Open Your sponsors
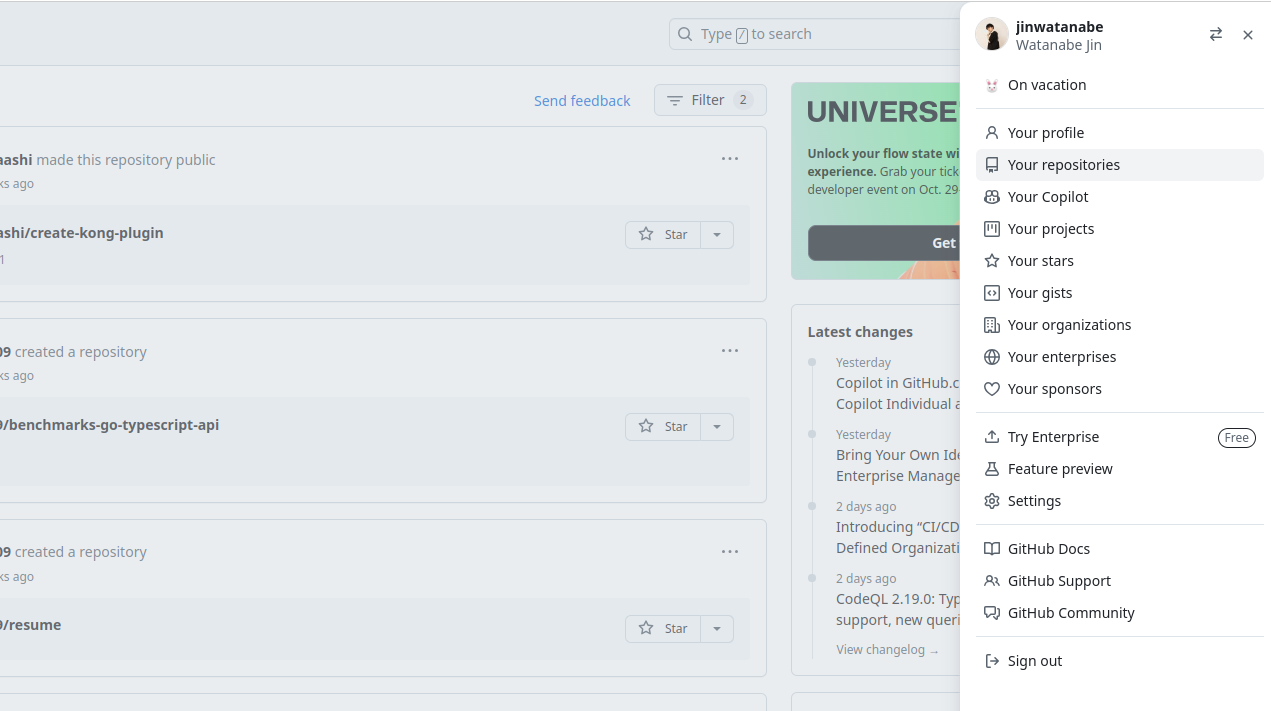 pos(1120,389)
